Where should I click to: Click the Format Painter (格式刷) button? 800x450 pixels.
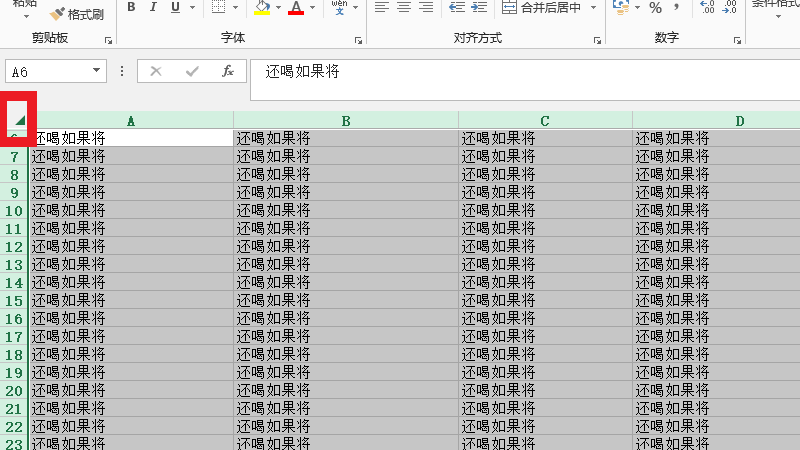[77, 14]
